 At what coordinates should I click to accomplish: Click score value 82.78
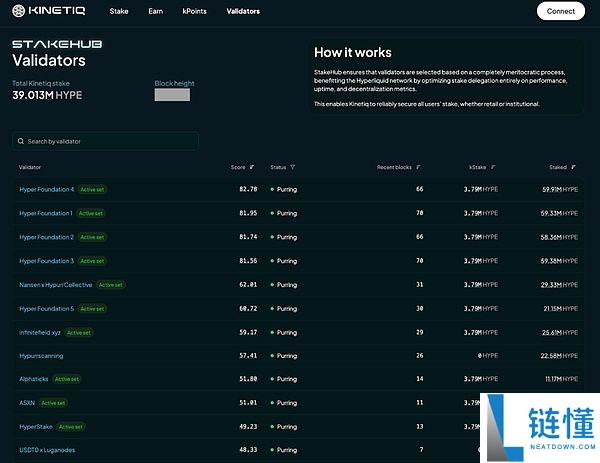pyautogui.click(x=248, y=189)
